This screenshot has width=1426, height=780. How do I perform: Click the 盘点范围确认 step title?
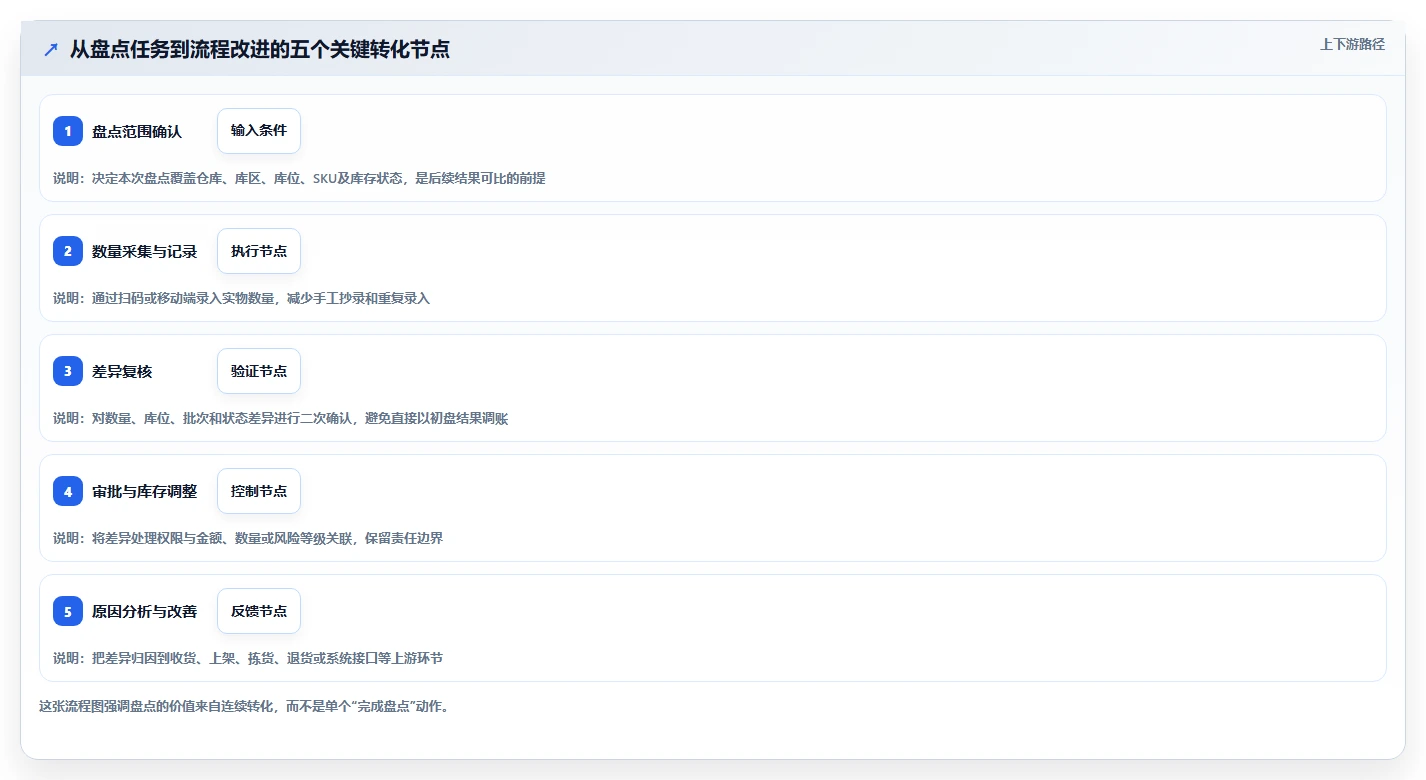(137, 131)
